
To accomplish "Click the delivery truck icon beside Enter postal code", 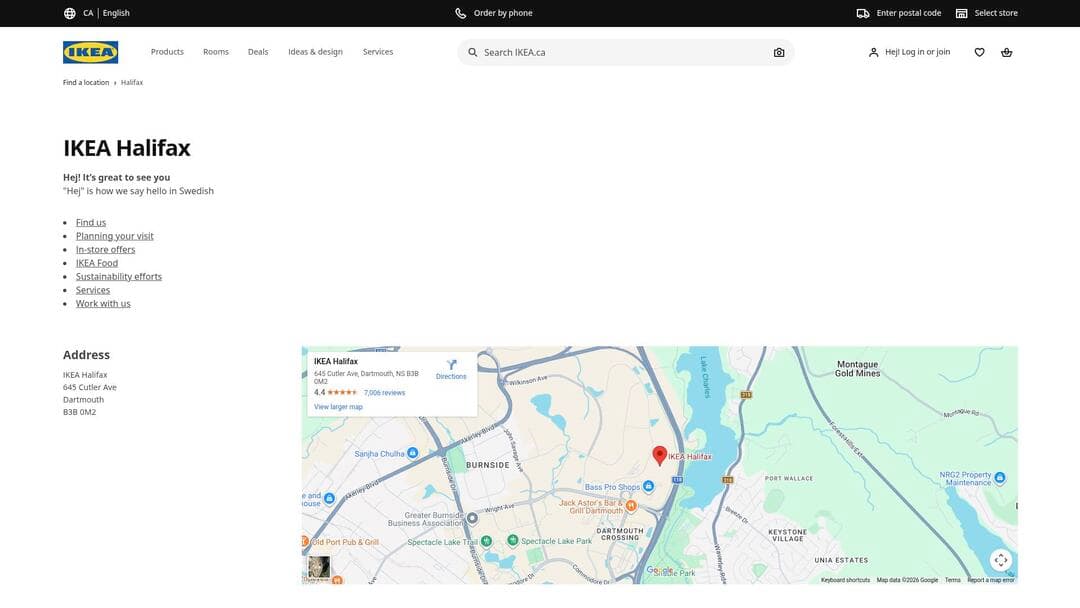I will (862, 12).
